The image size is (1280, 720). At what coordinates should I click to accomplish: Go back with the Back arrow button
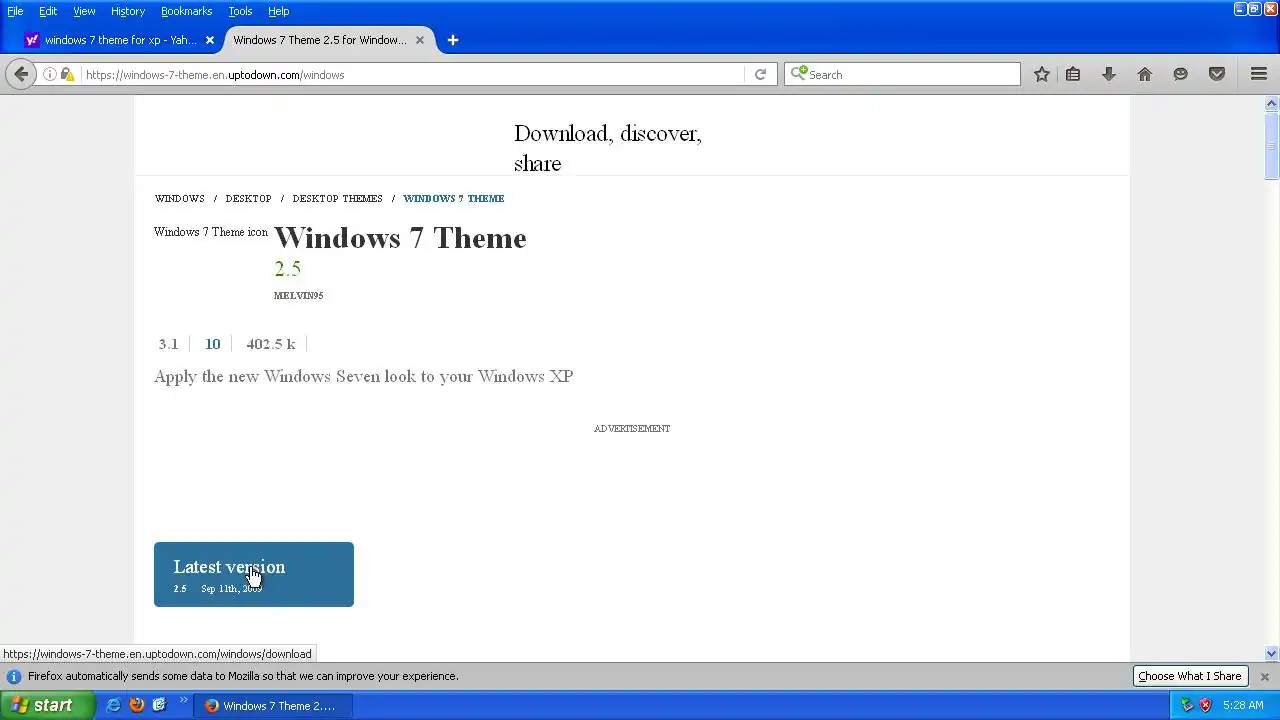click(x=21, y=74)
